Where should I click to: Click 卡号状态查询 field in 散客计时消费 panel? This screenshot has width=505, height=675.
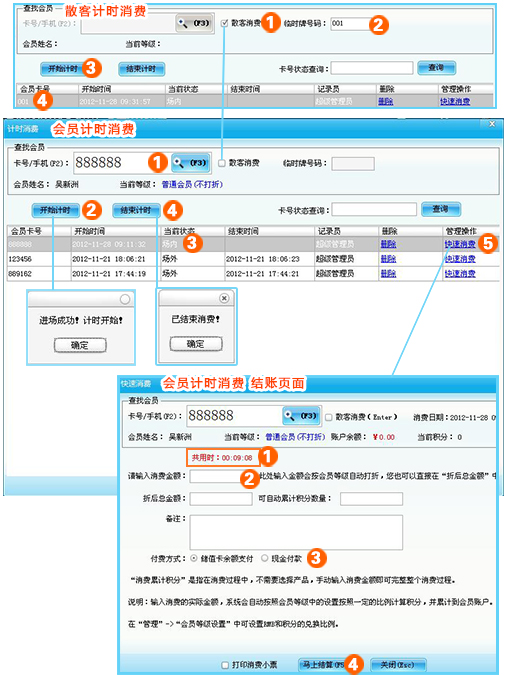372,68
